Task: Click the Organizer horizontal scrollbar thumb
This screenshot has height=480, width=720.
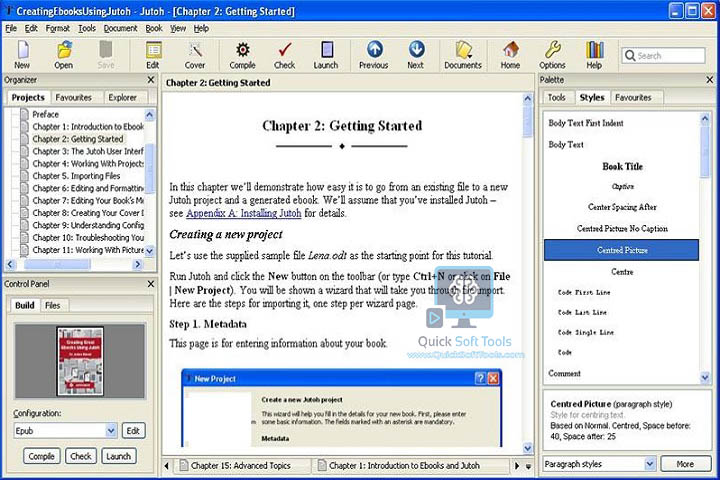Action: 57,265
